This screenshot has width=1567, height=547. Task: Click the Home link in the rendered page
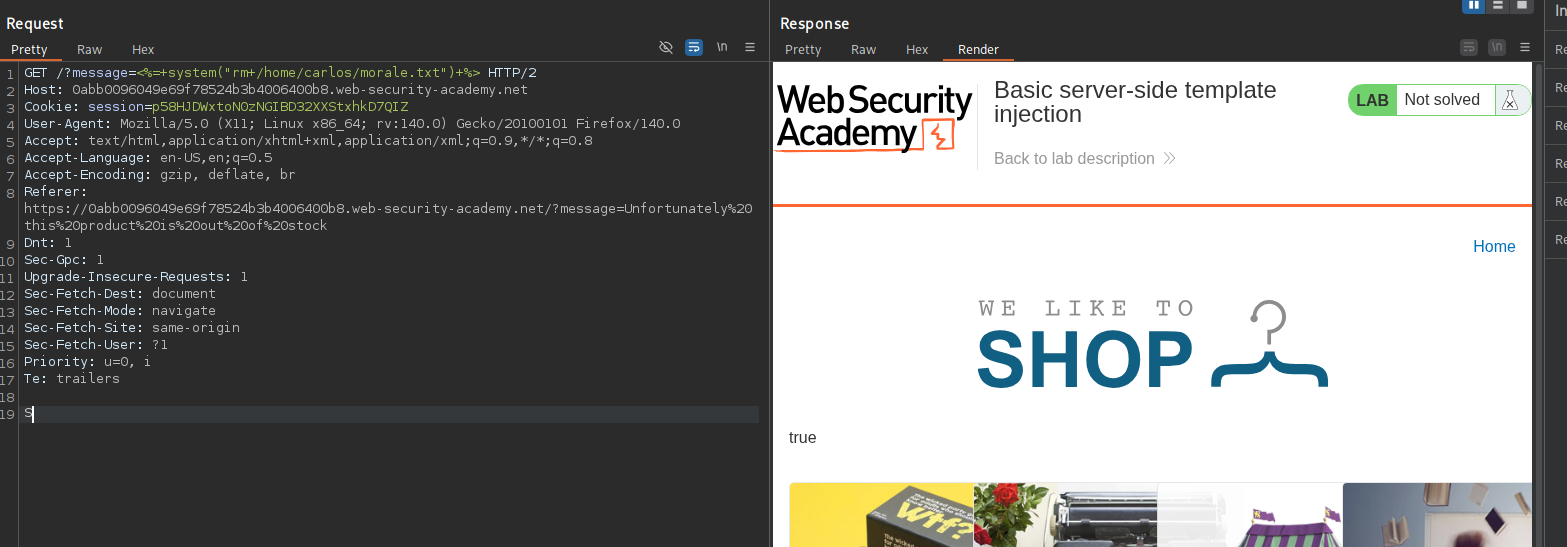(x=1493, y=246)
